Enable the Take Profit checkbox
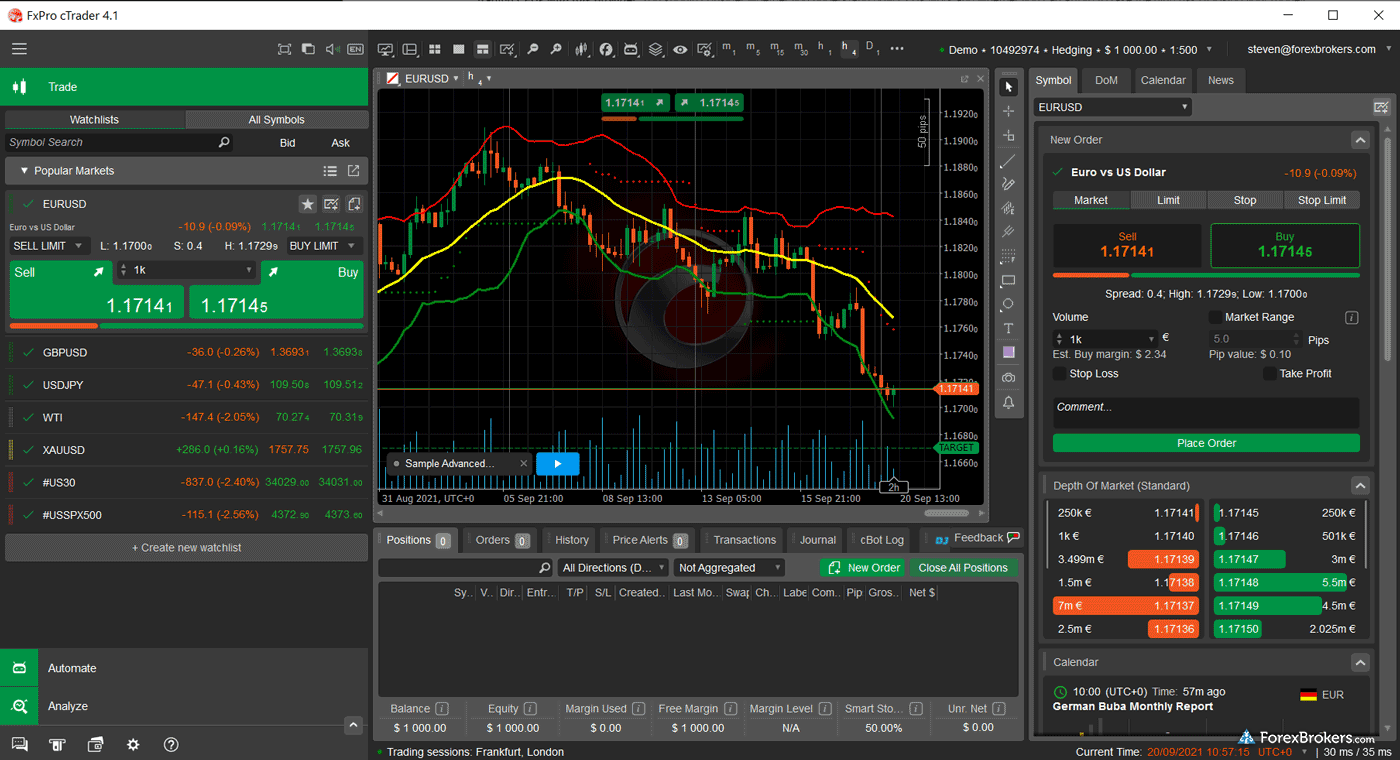 [1270, 374]
